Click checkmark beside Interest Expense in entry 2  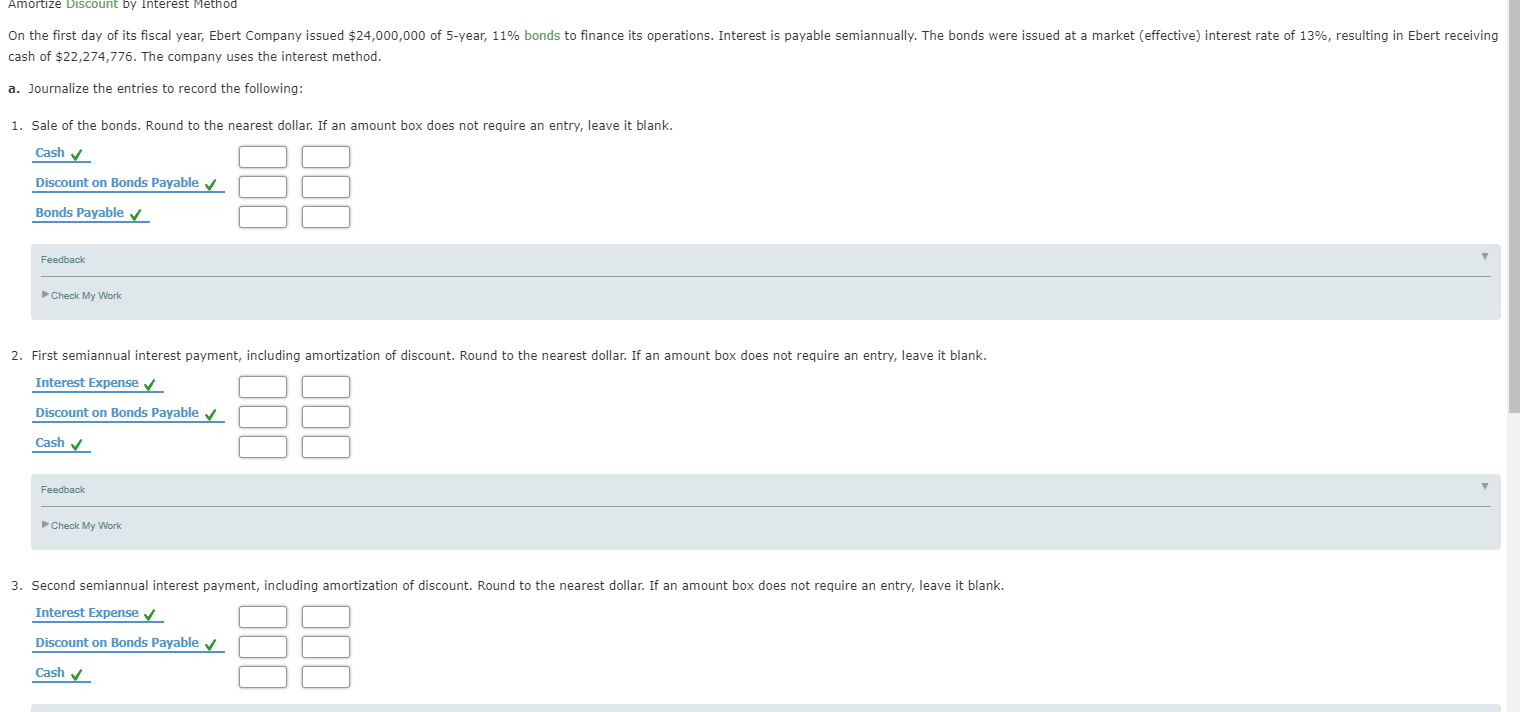151,383
